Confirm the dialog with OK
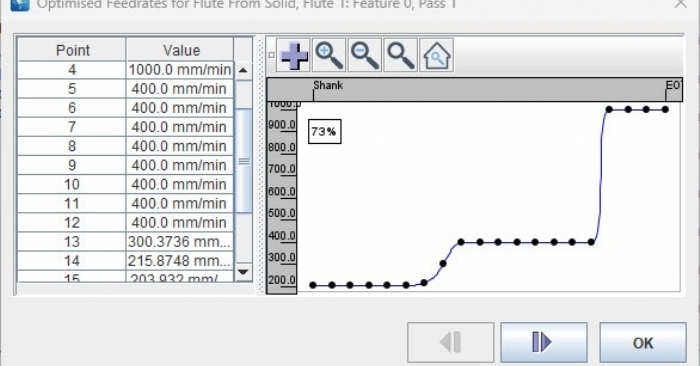The image size is (700, 366). 643,342
